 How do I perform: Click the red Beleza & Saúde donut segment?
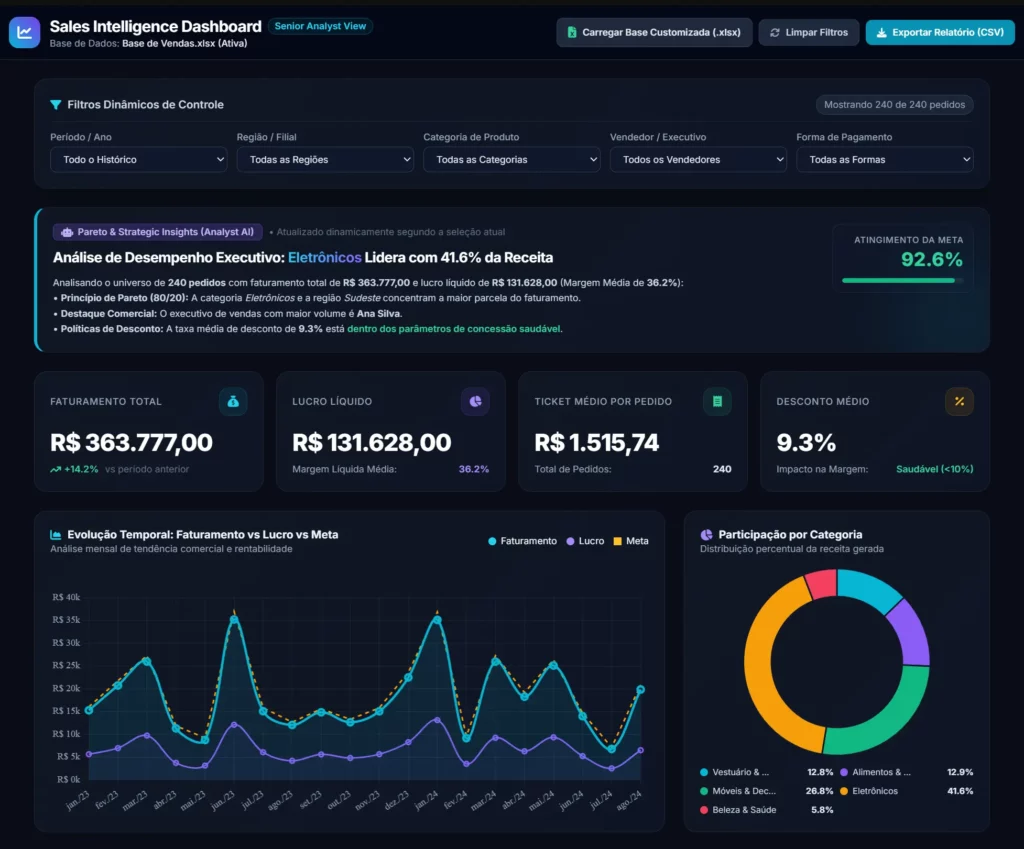coord(822,584)
